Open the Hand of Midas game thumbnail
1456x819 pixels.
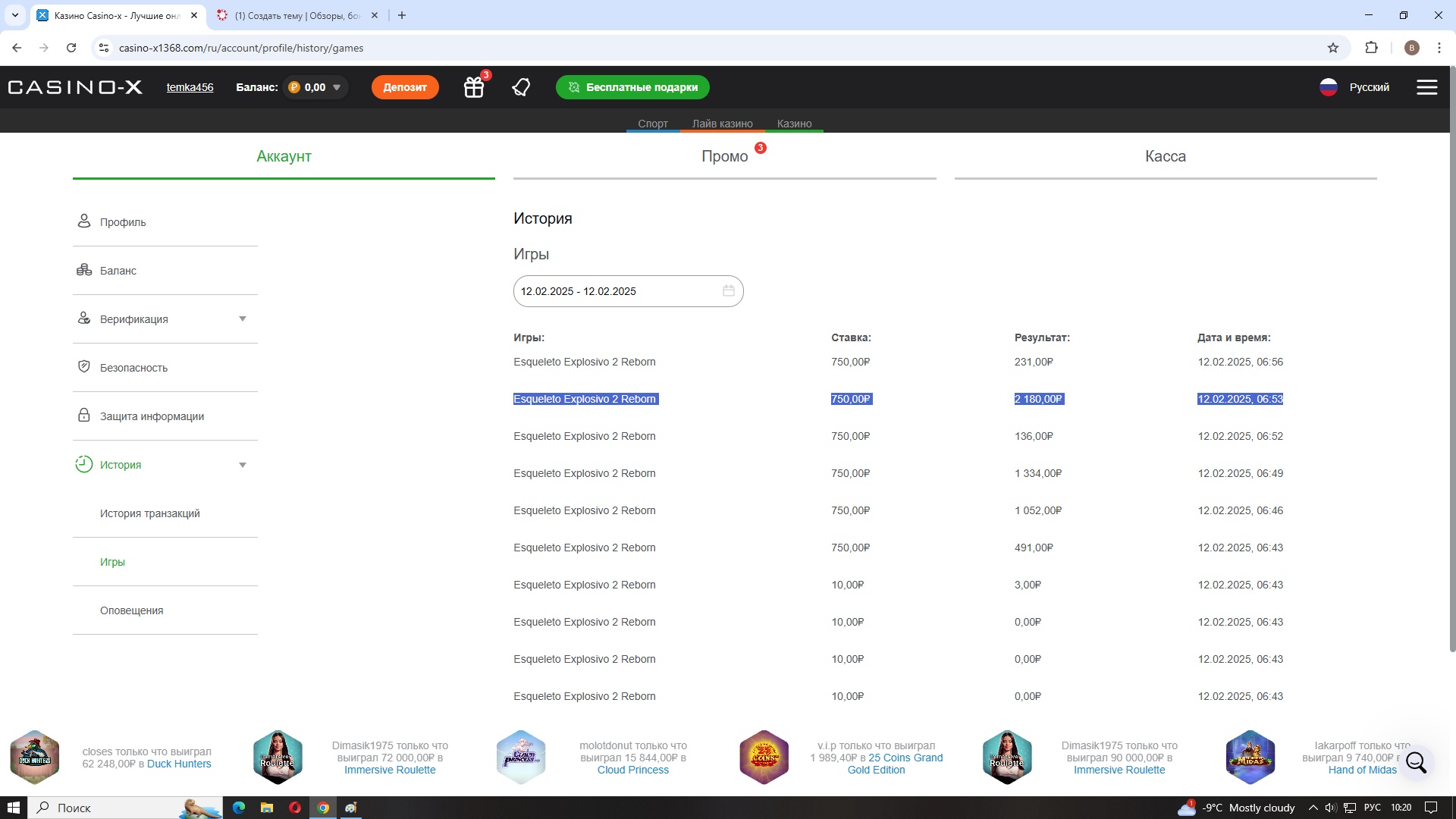pos(1250,757)
